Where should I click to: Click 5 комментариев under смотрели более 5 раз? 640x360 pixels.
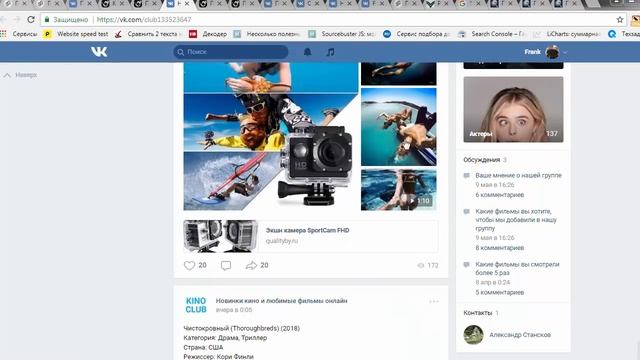click(x=500, y=292)
